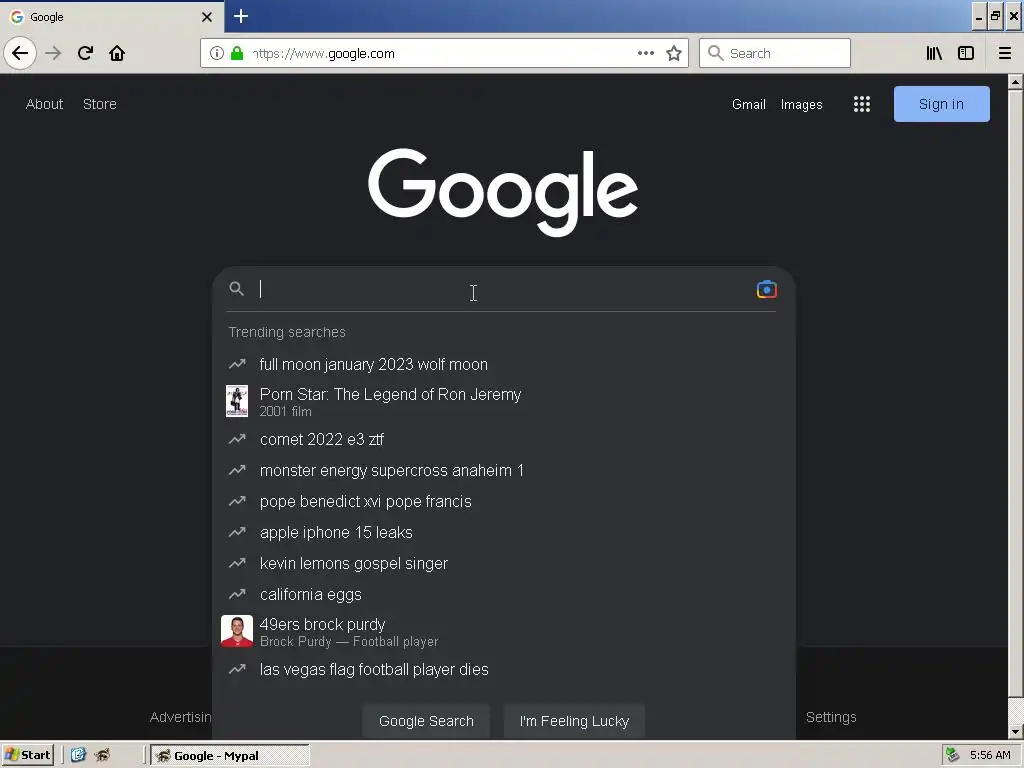1024x768 pixels.
Task: Go back using the browser back arrow
Action: coord(20,53)
